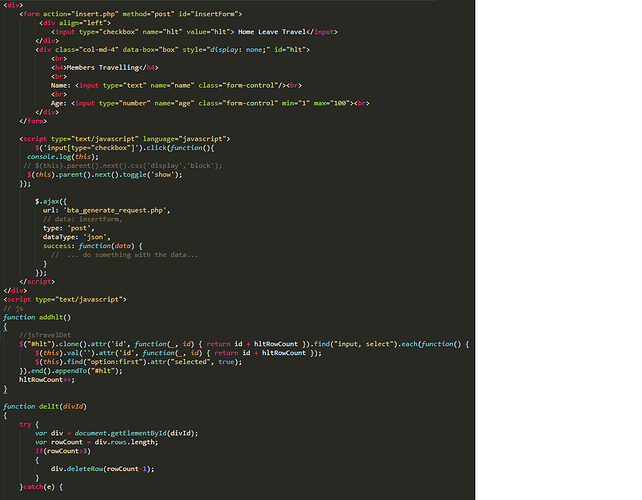Viewport: 642px width, 500px height.
Task: Click the id="insertForm" attribute
Action: click(x=208, y=14)
